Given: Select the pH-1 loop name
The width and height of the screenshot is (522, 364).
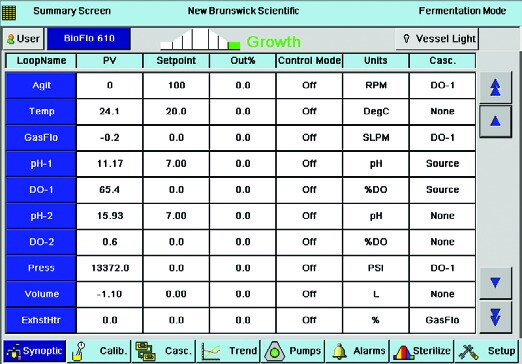Looking at the screenshot, I should point(41,164).
